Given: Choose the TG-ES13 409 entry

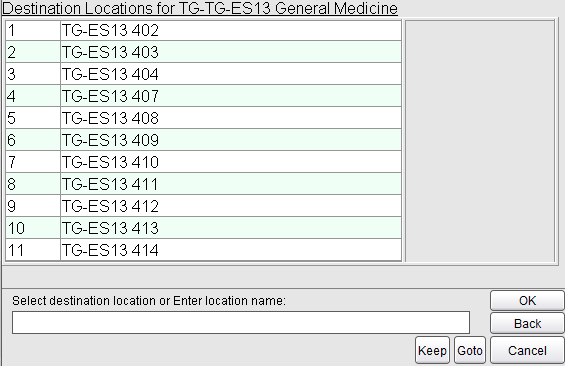Looking at the screenshot, I should pos(204,140).
